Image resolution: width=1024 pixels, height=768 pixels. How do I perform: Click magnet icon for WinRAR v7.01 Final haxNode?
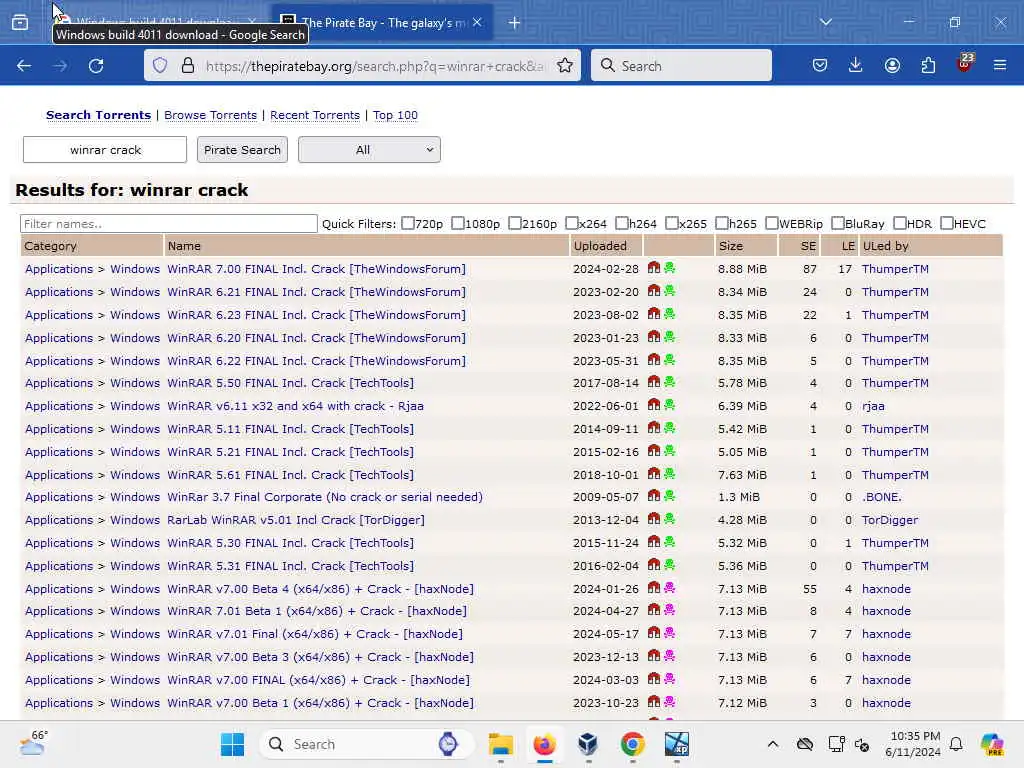(654, 633)
